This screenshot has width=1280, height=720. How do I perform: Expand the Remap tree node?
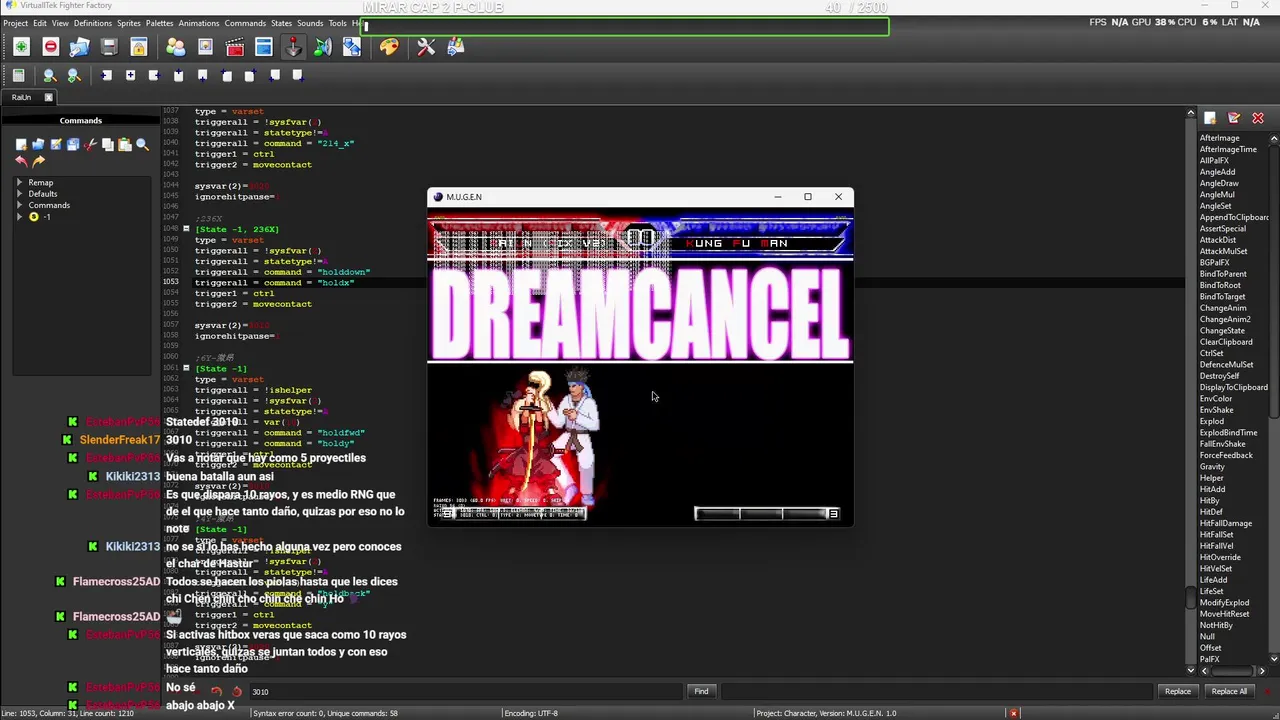[19, 183]
